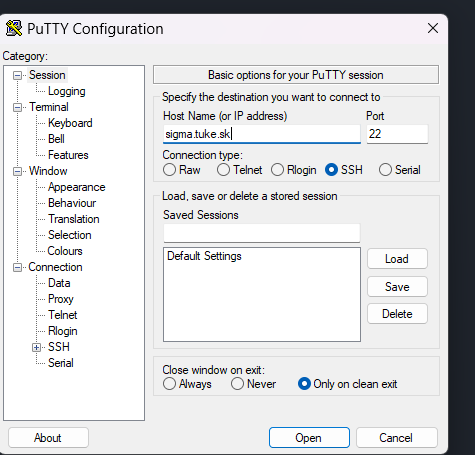
Task: Focus the Host Name input field
Action: click(262, 134)
